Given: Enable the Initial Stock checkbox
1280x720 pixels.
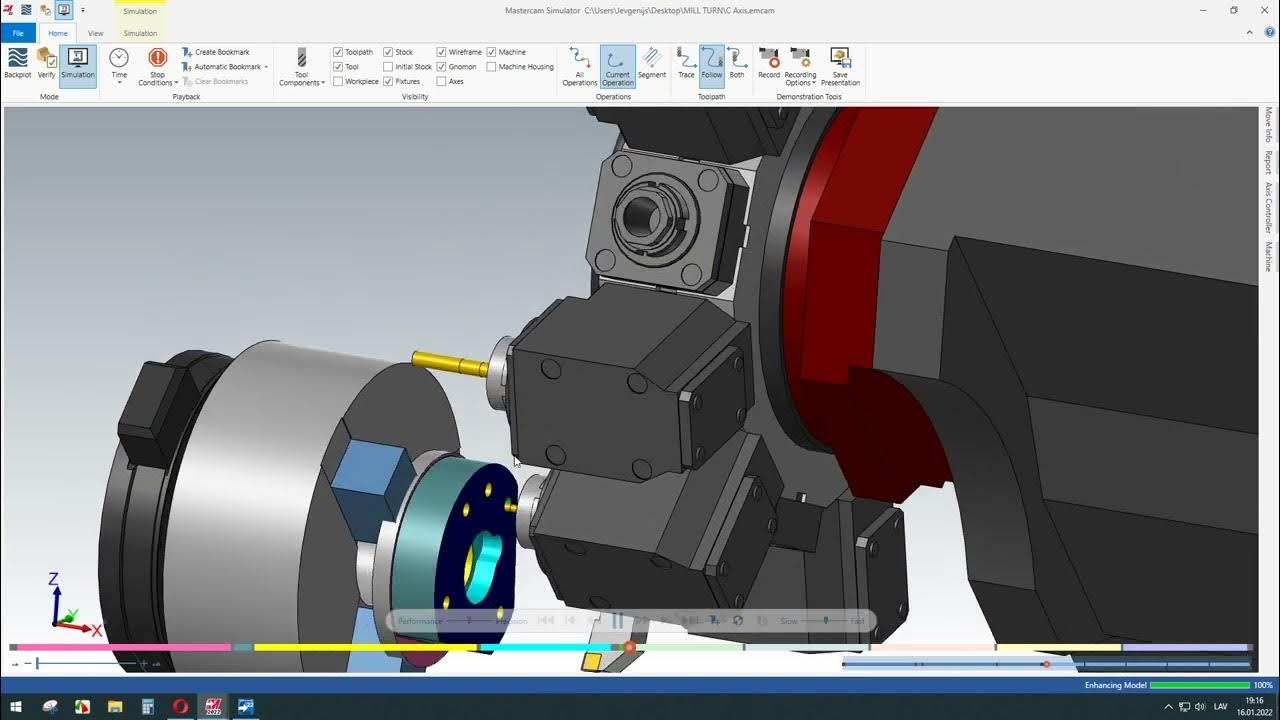Looking at the screenshot, I should 388,67.
